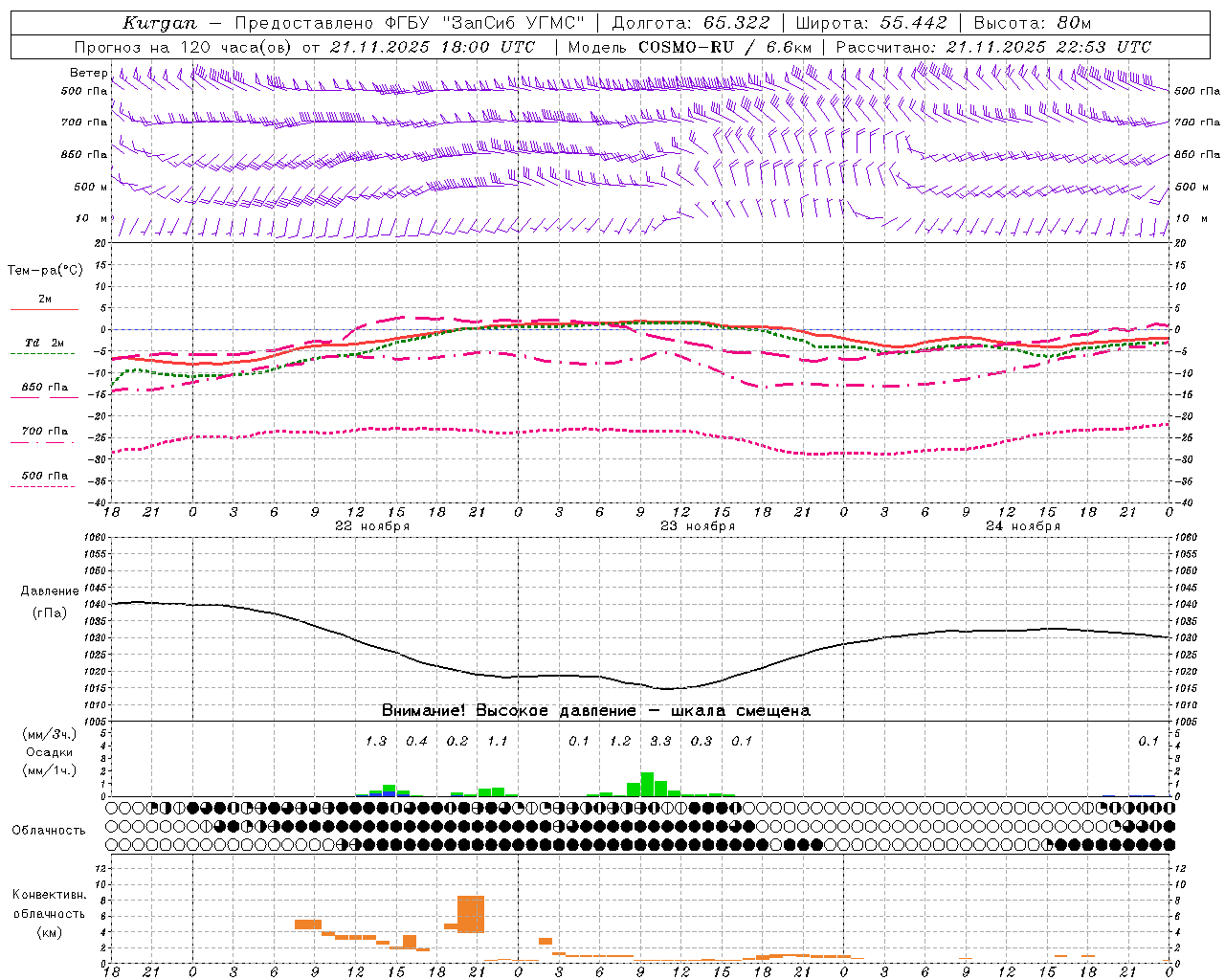
Task: Click the "Td 2м" dew point legend entry
Action: coord(45,343)
